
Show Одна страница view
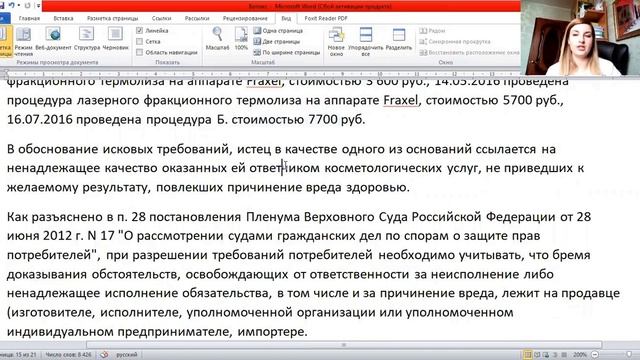click(x=278, y=31)
